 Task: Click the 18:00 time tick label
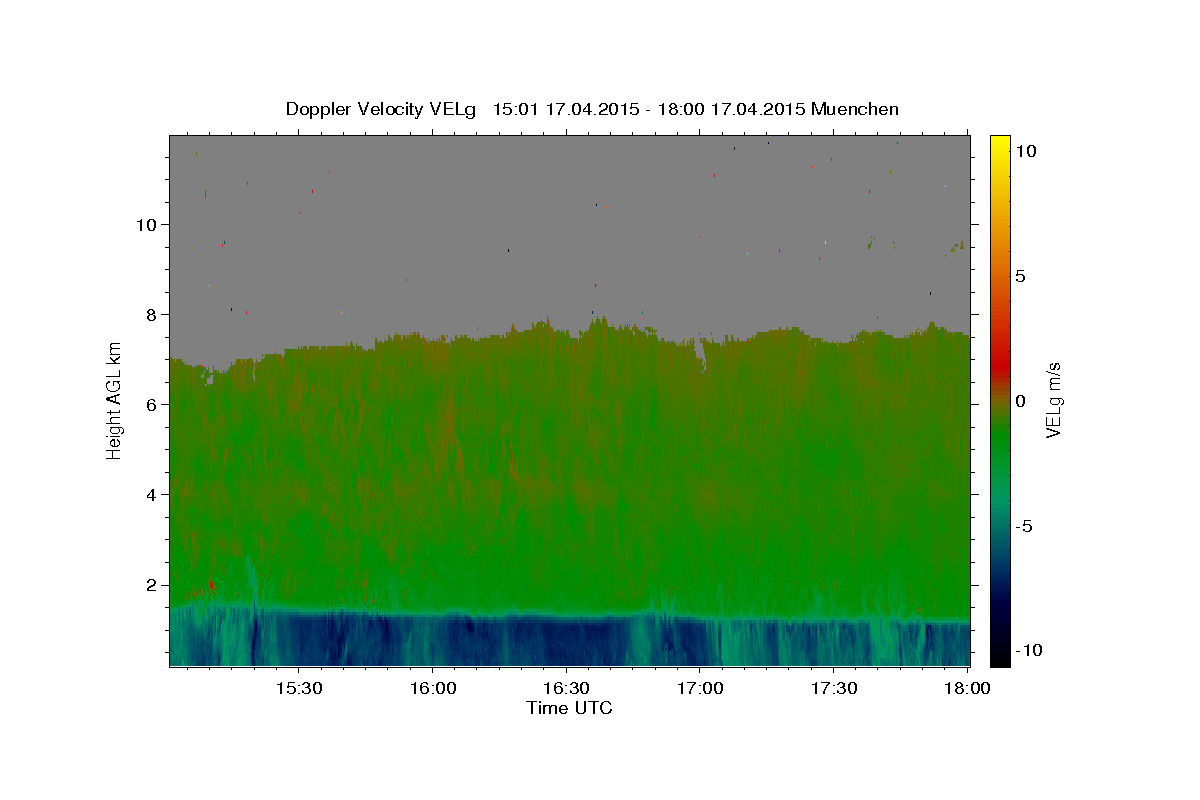(968, 689)
